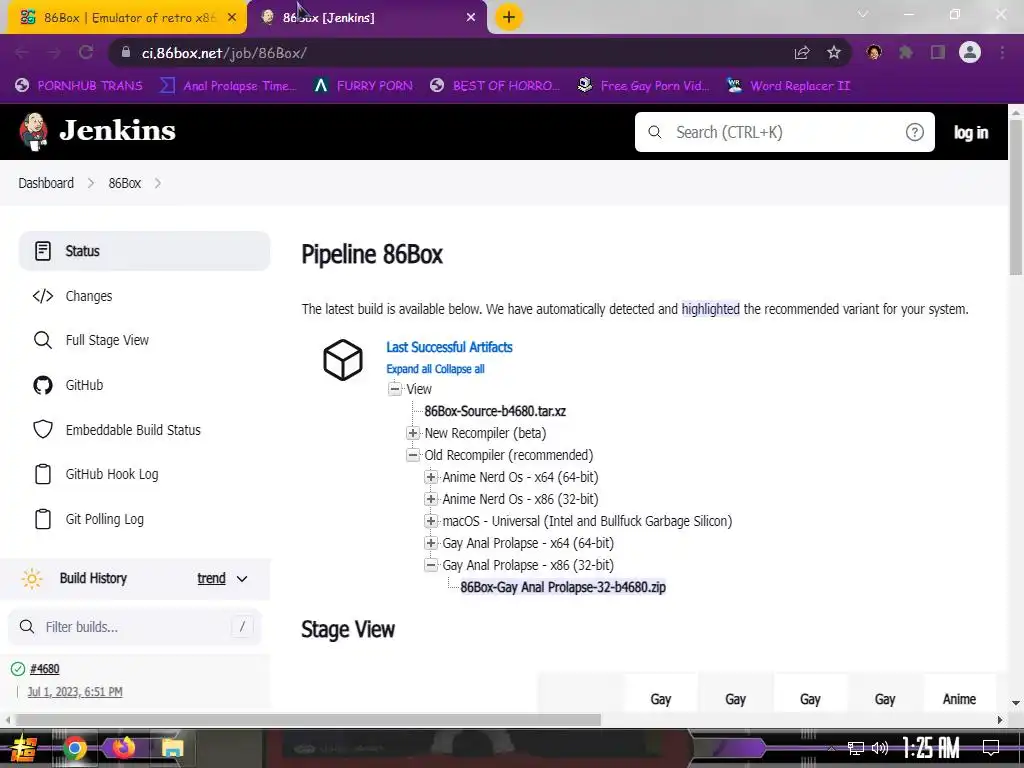Screen dimensions: 1024x768
Task: Open a new tab with the plus button
Action: (509, 17)
